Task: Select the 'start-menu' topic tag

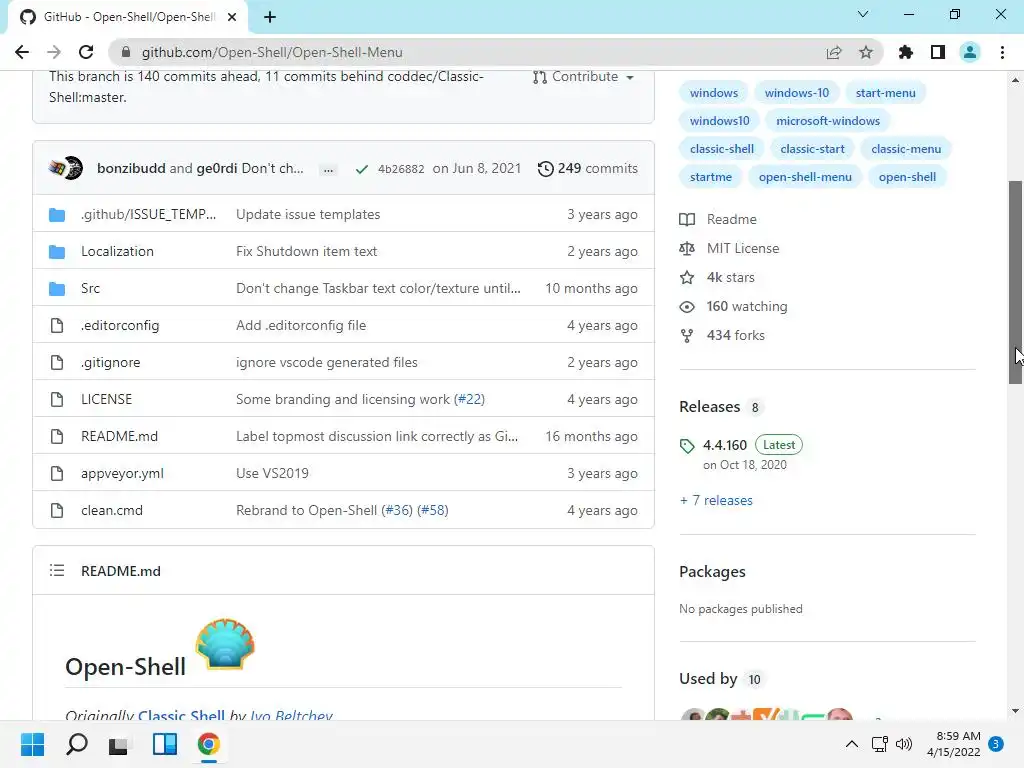Action: [886, 93]
